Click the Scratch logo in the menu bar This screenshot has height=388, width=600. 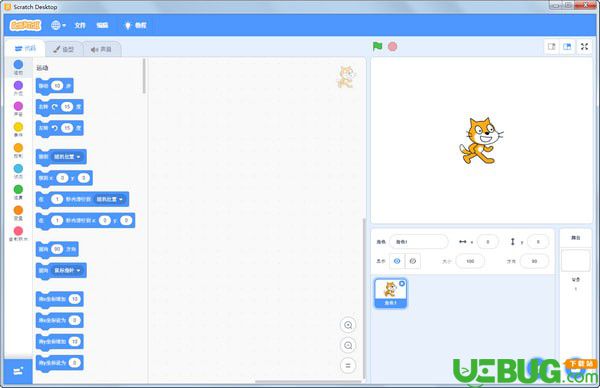(x=25, y=25)
